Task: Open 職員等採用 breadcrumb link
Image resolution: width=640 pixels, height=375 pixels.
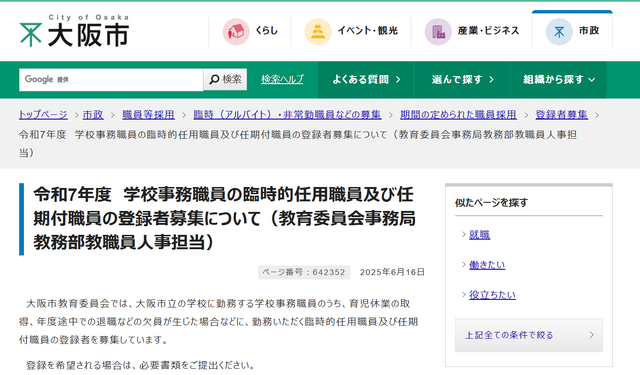Action: [x=149, y=115]
